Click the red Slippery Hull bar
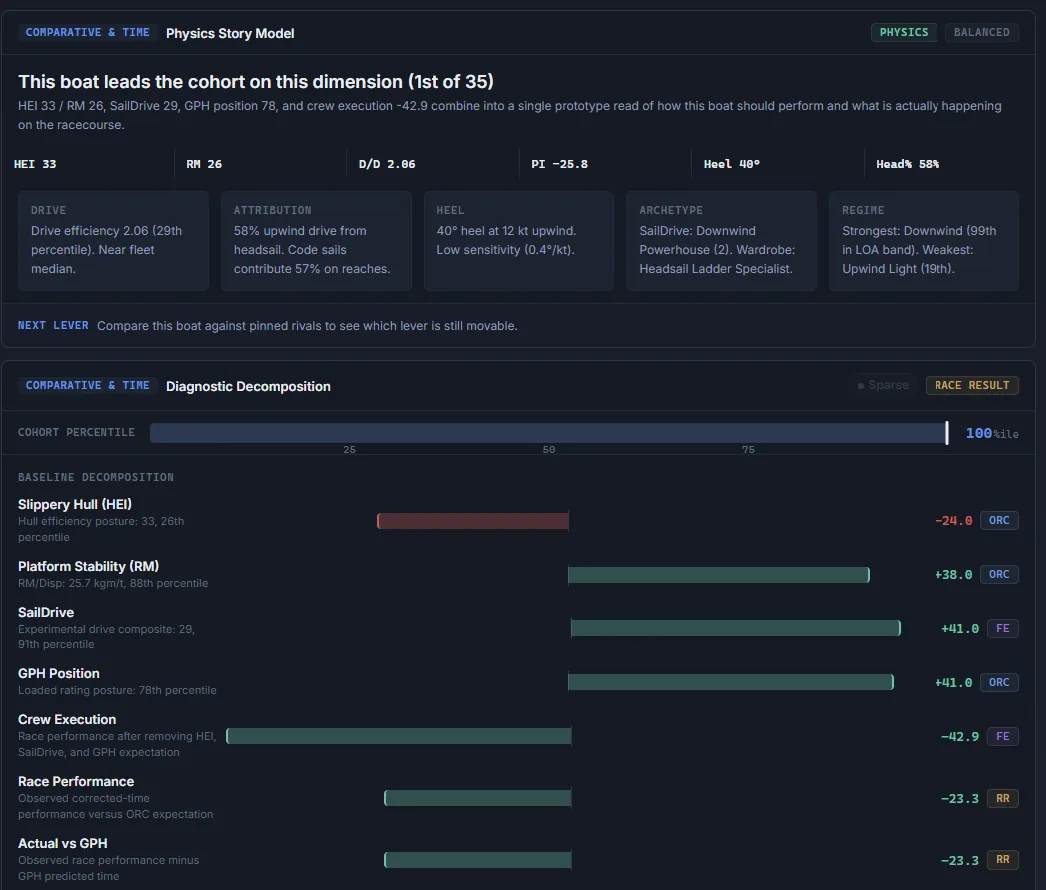1046x890 pixels. 473,521
